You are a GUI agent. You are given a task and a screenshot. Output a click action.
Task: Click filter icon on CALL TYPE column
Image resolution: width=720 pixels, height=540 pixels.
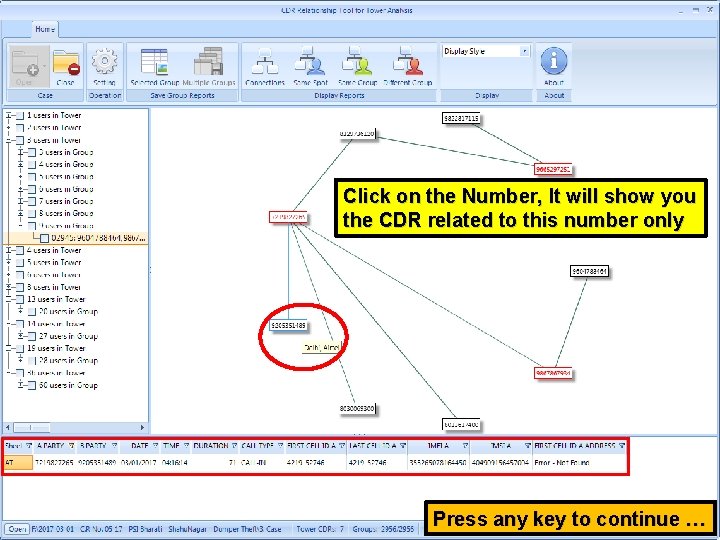(x=280, y=445)
